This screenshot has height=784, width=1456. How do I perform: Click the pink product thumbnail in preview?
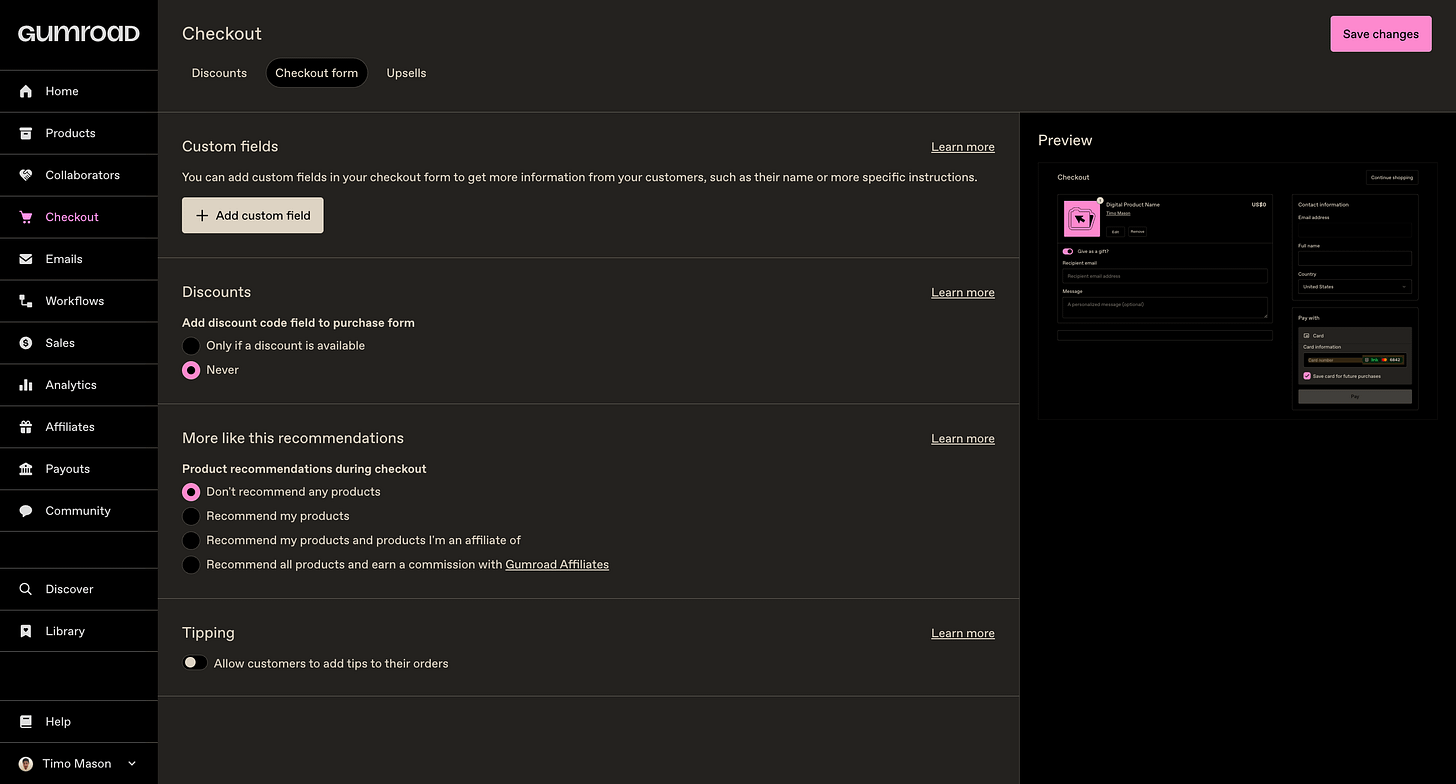pos(1082,219)
